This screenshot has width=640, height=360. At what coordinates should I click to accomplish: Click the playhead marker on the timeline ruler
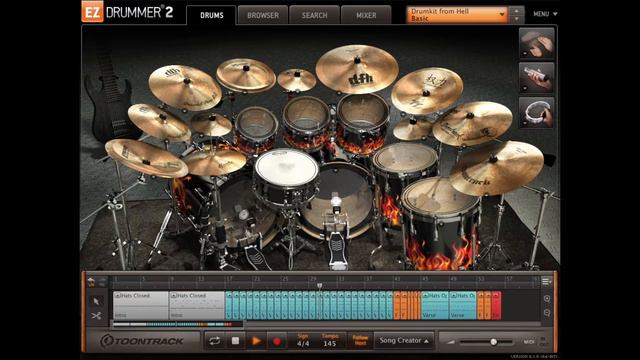click(320, 285)
